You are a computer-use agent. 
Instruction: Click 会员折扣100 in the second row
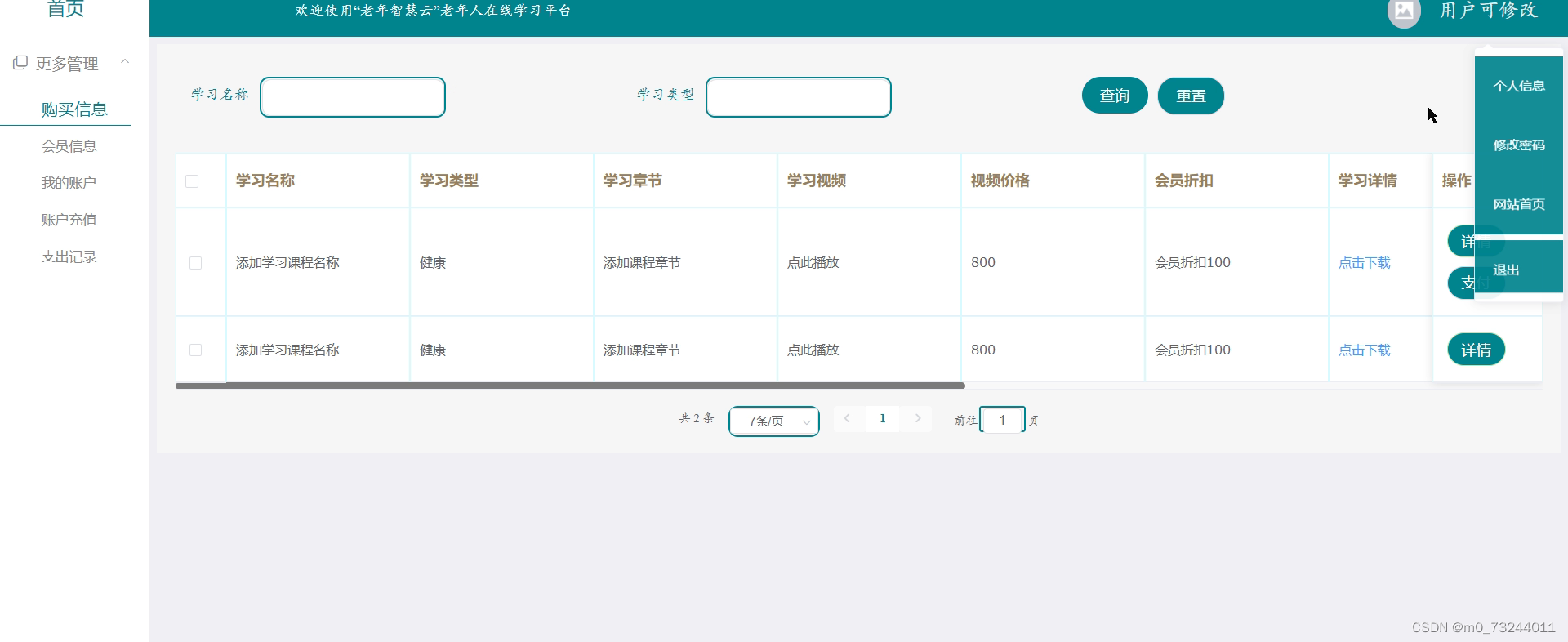(1192, 350)
